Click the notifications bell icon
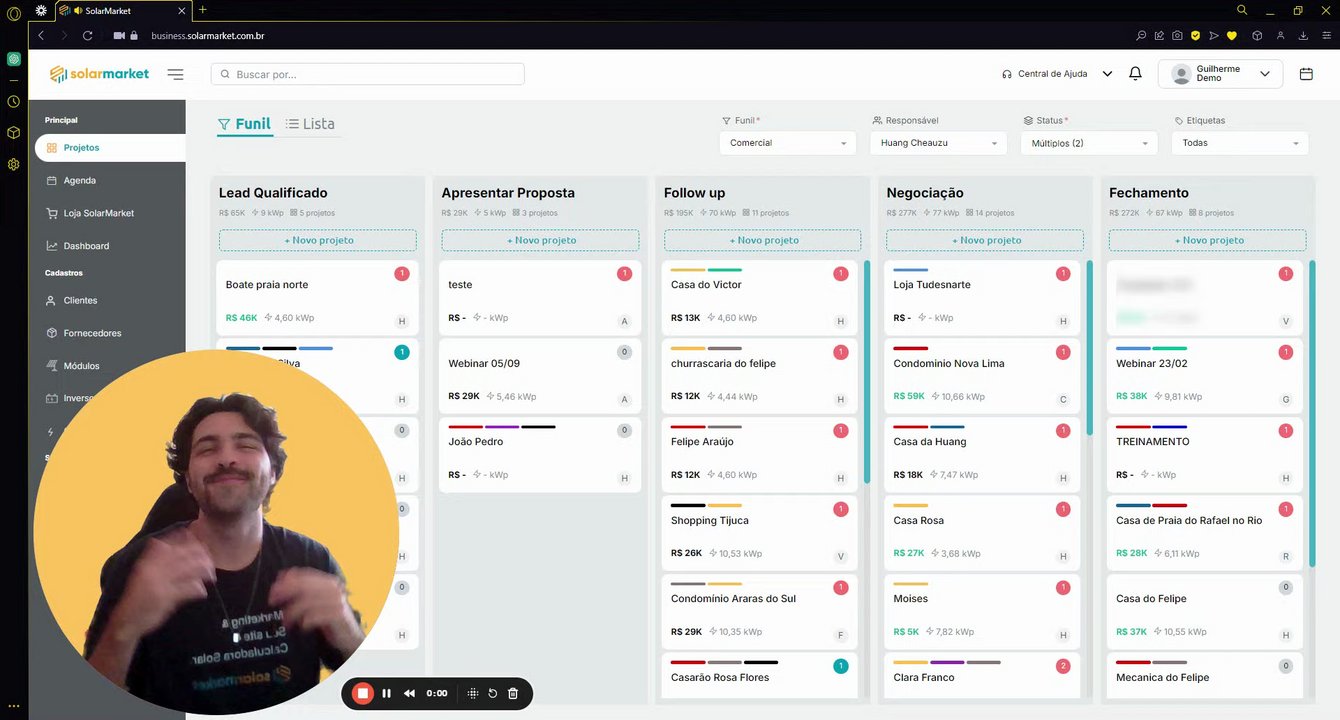Image resolution: width=1340 pixels, height=720 pixels. click(1135, 74)
